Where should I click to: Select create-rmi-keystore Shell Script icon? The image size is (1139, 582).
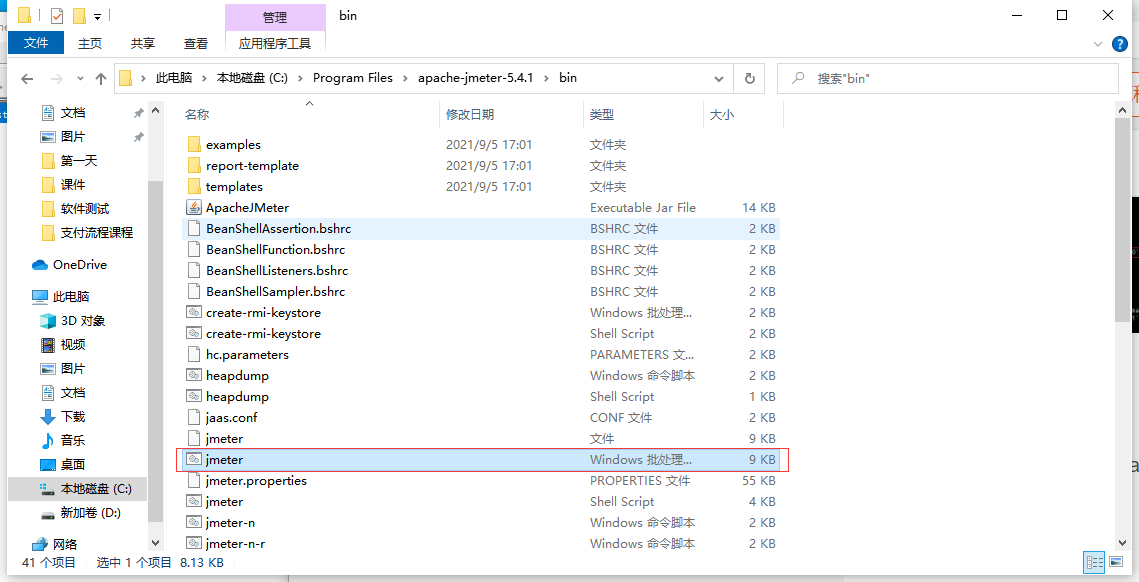(193, 334)
